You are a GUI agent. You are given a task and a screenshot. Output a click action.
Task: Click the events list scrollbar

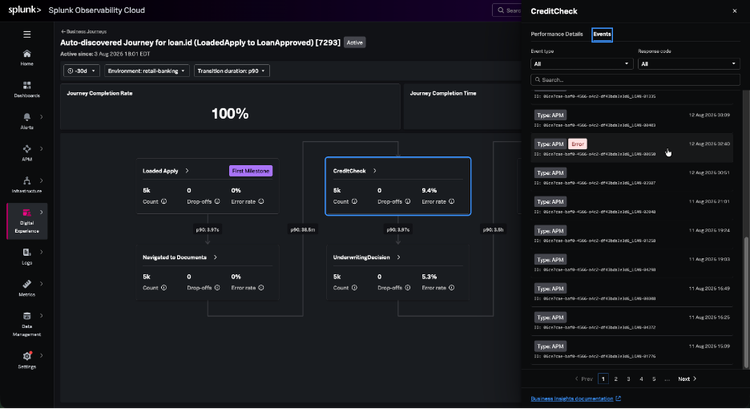coord(746,303)
